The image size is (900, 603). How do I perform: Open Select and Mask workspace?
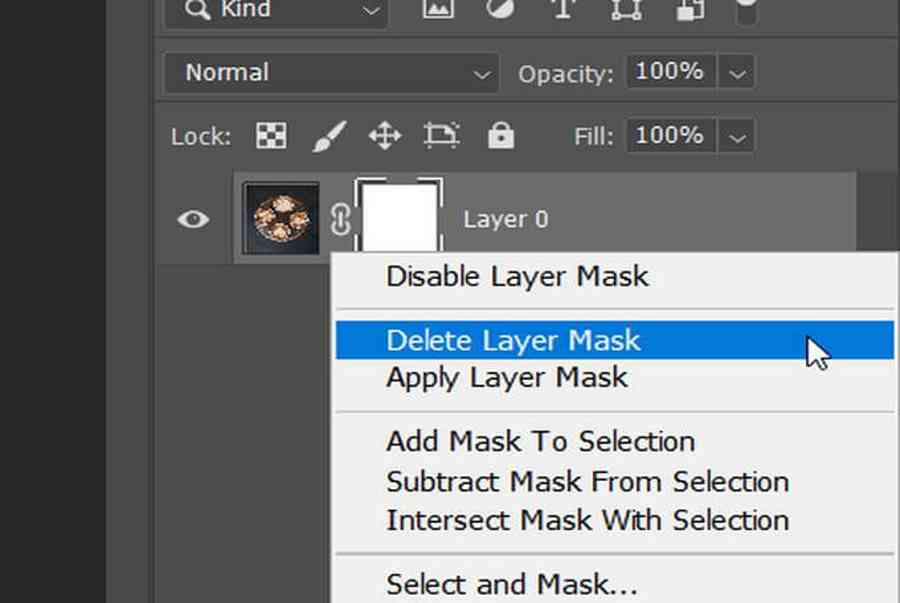(x=511, y=583)
